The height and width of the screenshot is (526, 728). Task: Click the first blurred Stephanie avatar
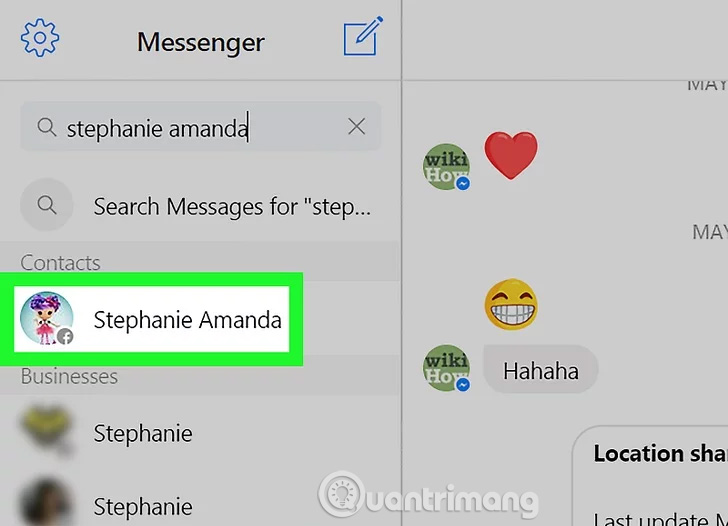point(46,432)
